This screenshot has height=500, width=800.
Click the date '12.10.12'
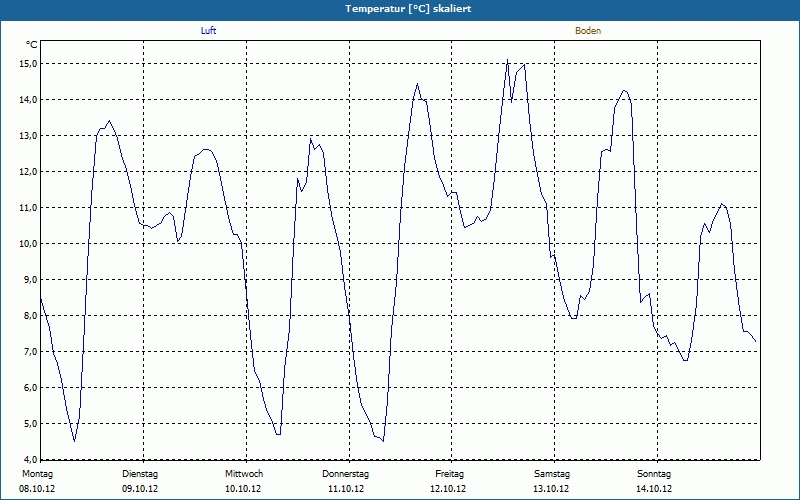tap(448, 489)
